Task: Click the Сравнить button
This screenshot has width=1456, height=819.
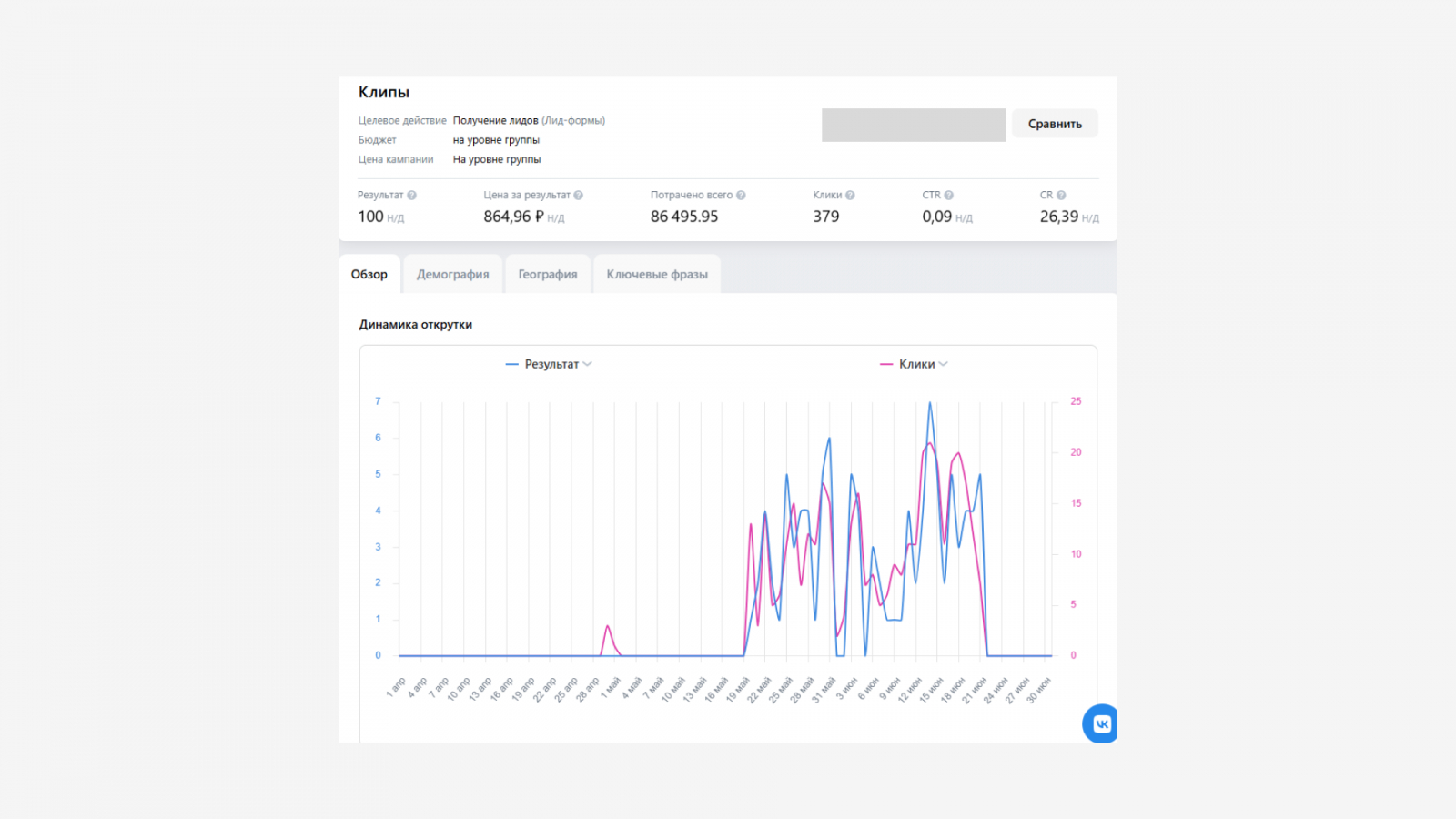Action: 1055,124
